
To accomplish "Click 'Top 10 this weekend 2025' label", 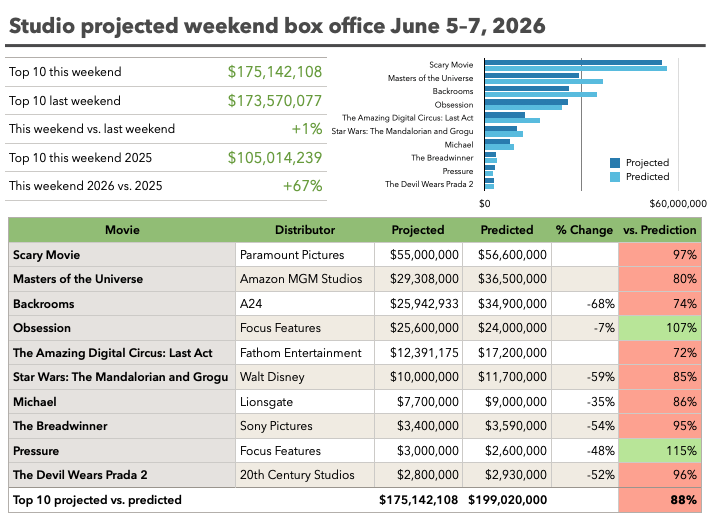I will [x=80, y=158].
